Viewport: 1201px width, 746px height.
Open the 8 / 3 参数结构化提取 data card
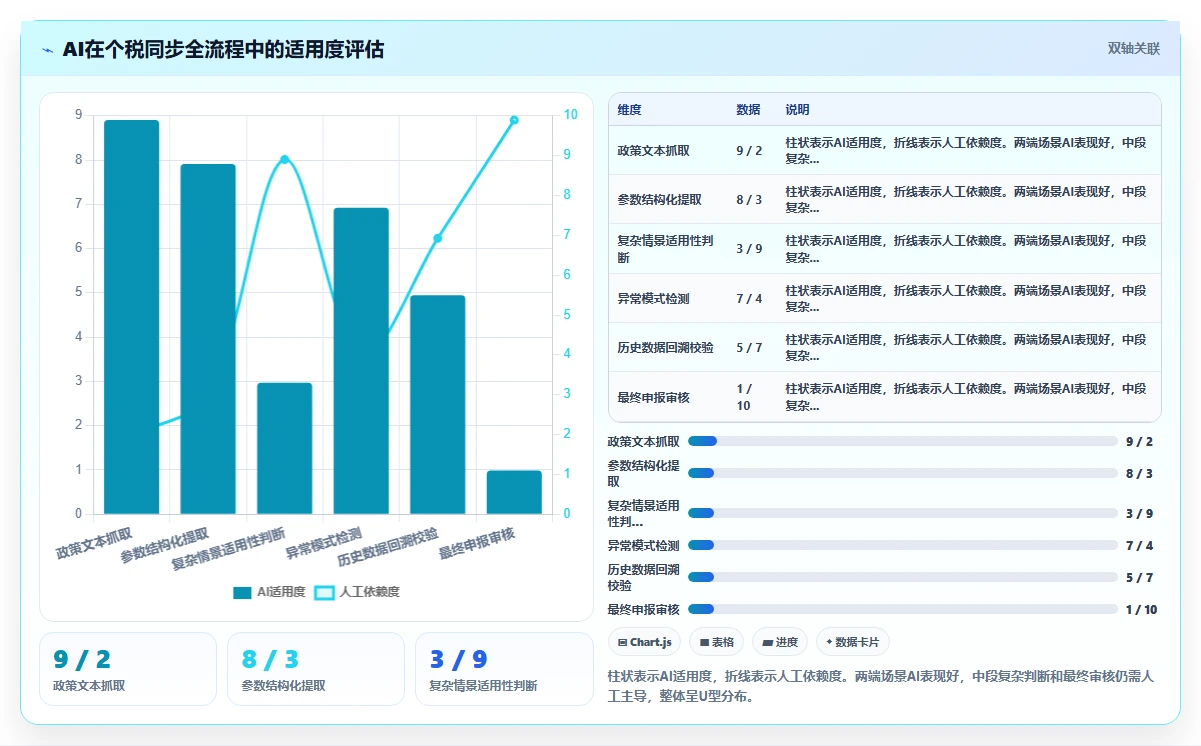coord(316,669)
